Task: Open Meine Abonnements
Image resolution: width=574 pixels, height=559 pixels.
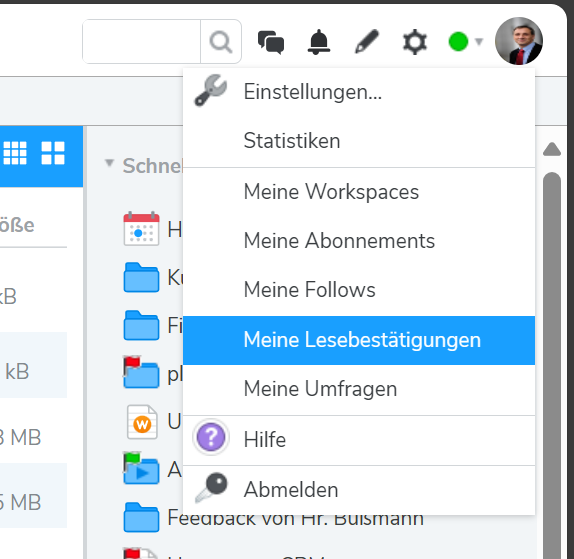Action: pos(359,241)
